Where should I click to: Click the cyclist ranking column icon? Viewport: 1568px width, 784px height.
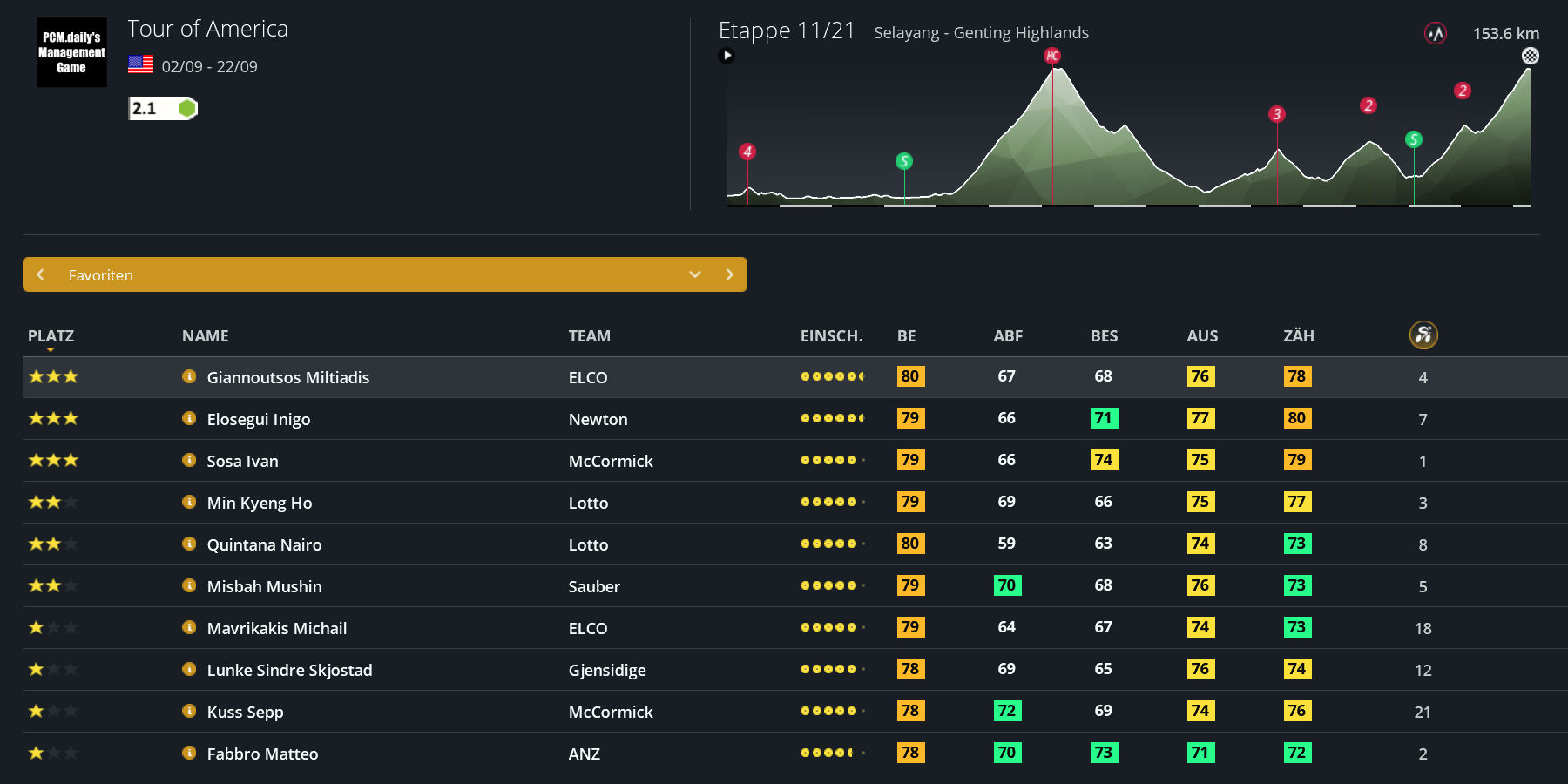coord(1423,335)
